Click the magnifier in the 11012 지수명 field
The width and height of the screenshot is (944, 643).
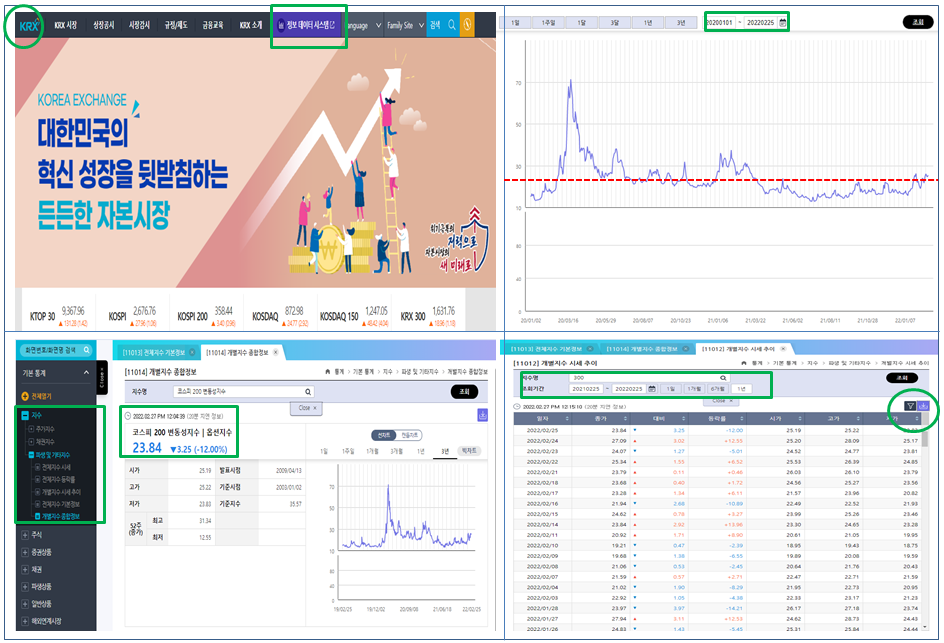tap(723, 378)
